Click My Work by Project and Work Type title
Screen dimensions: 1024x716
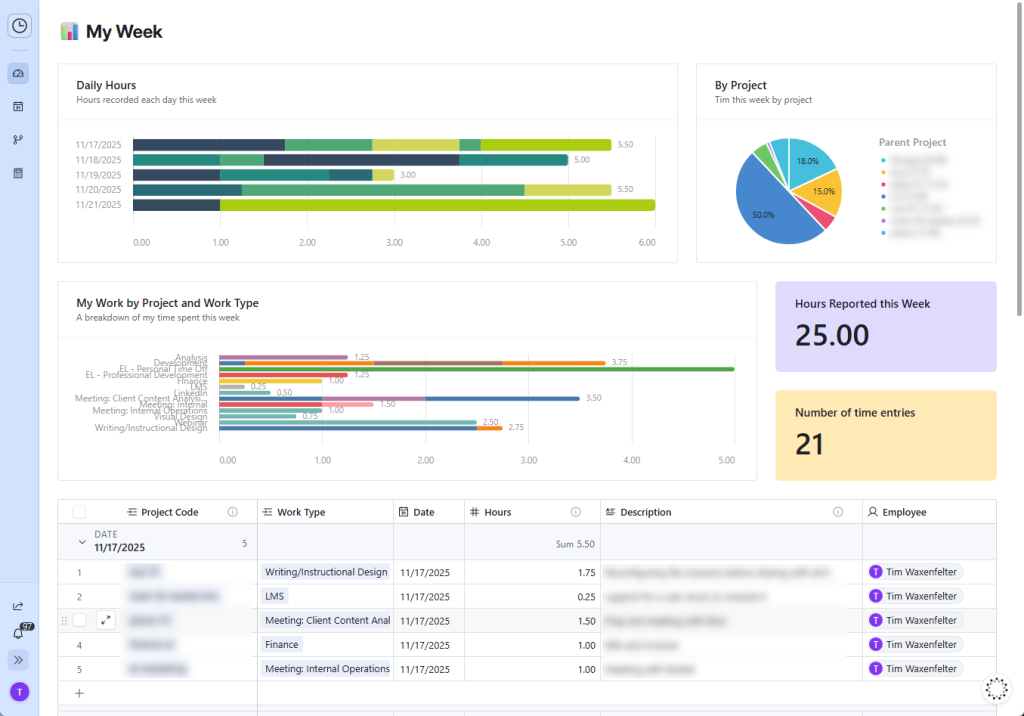(x=167, y=302)
